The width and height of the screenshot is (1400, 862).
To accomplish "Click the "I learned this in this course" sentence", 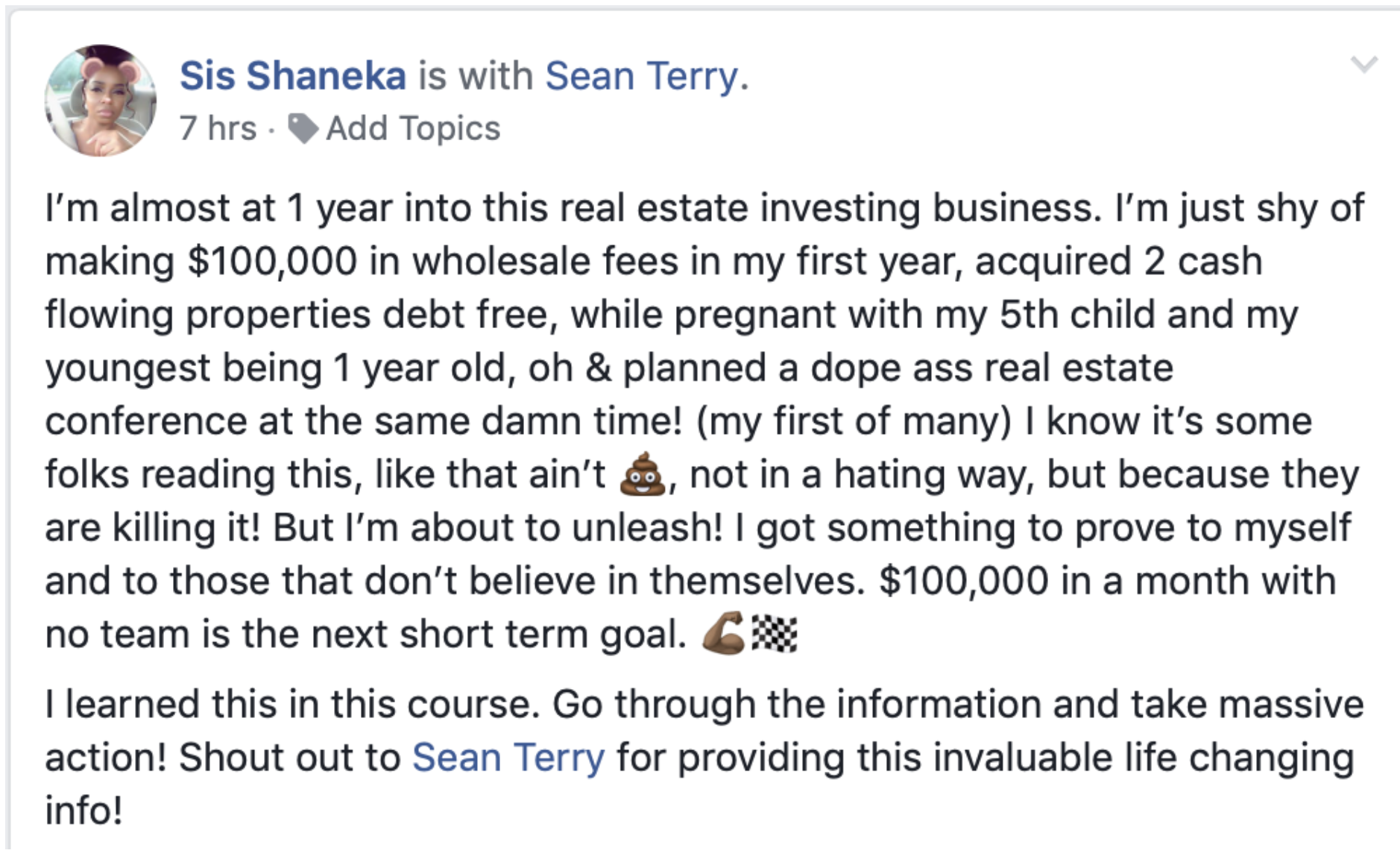I will point(291,704).
